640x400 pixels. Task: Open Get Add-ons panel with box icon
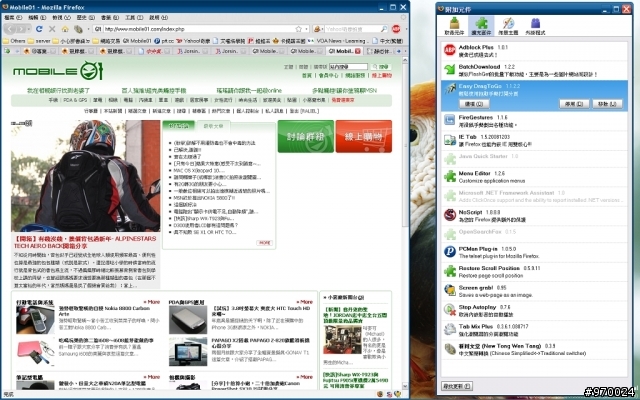point(454,26)
